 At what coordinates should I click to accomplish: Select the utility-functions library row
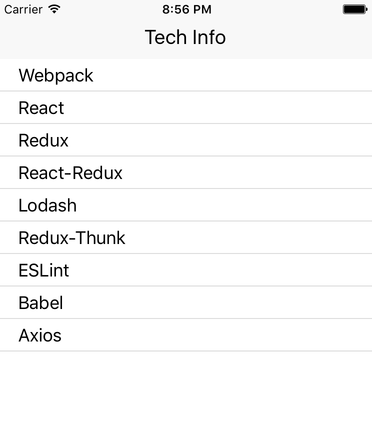[x=186, y=205]
